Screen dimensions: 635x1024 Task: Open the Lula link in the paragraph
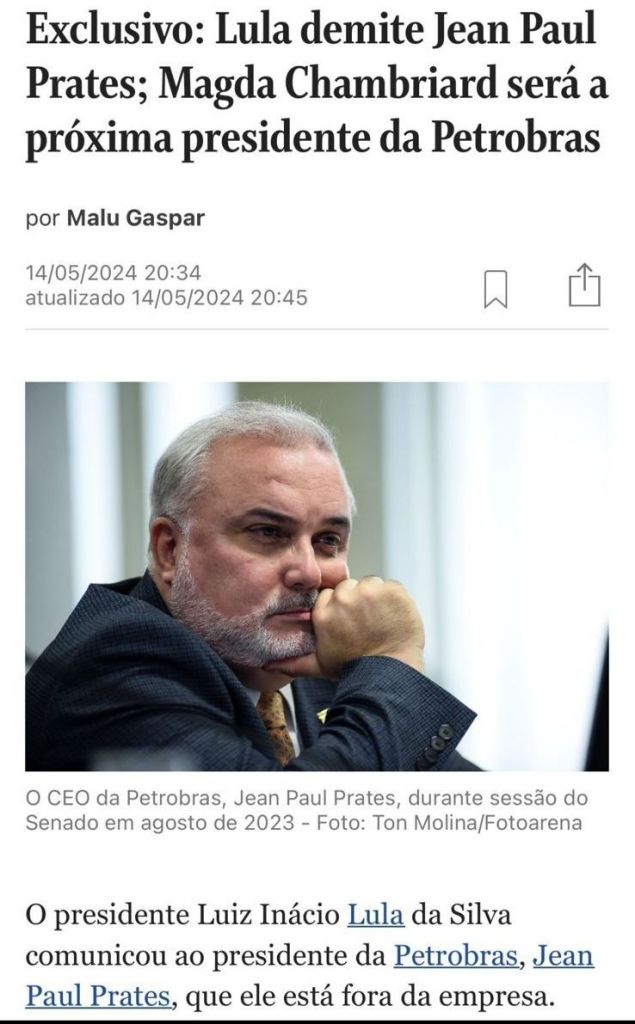[x=375, y=914]
